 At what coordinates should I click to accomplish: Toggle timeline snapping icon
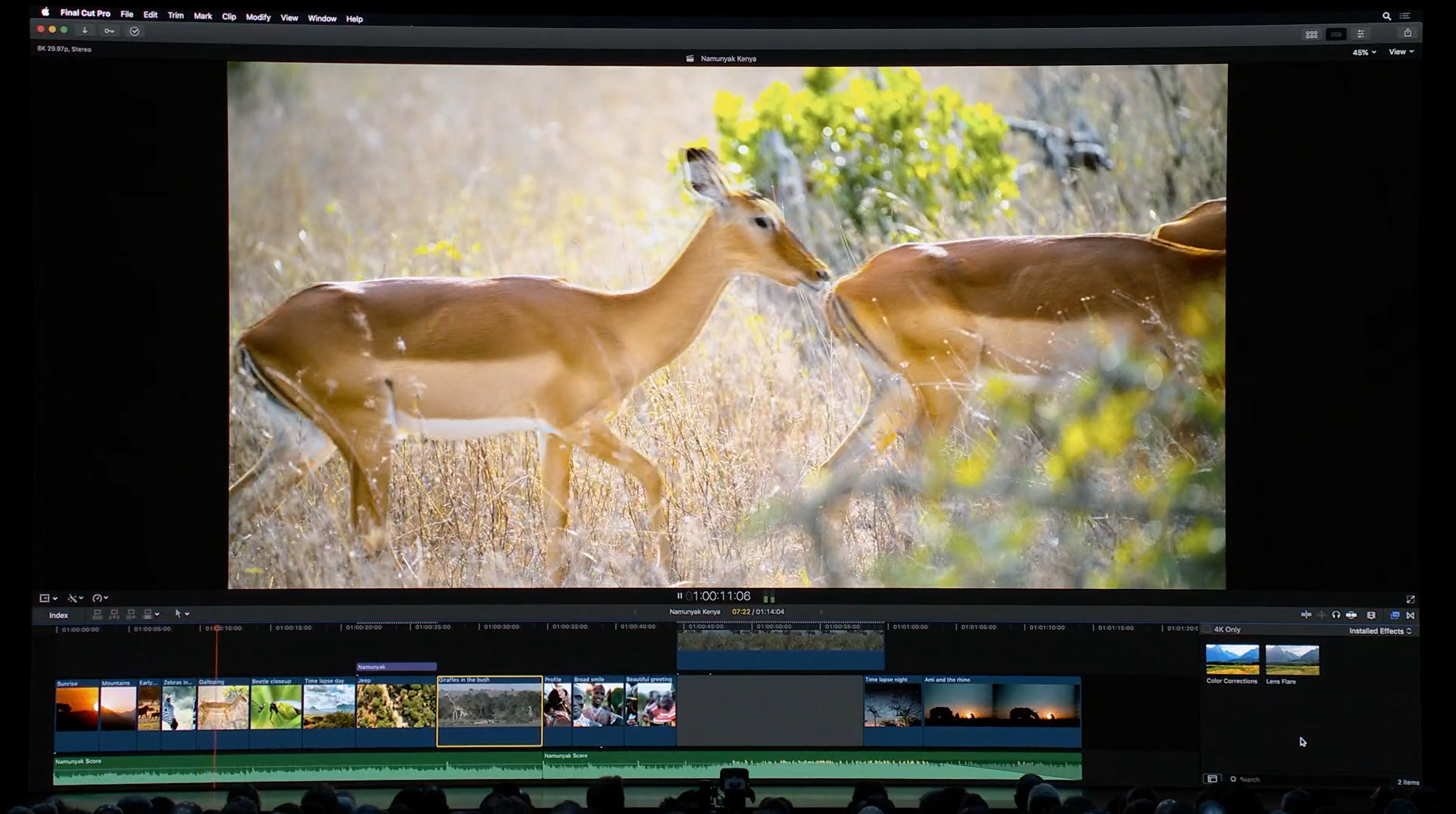[x=1351, y=615]
